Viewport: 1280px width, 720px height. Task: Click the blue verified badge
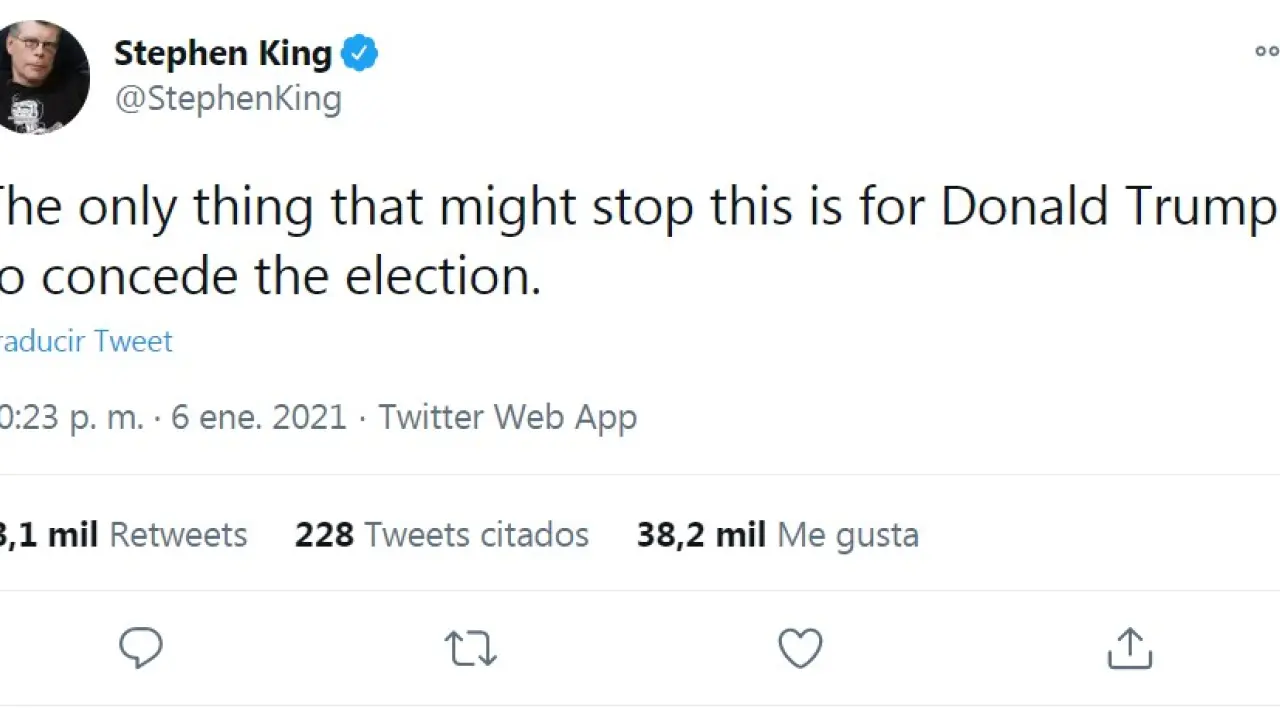click(x=360, y=53)
